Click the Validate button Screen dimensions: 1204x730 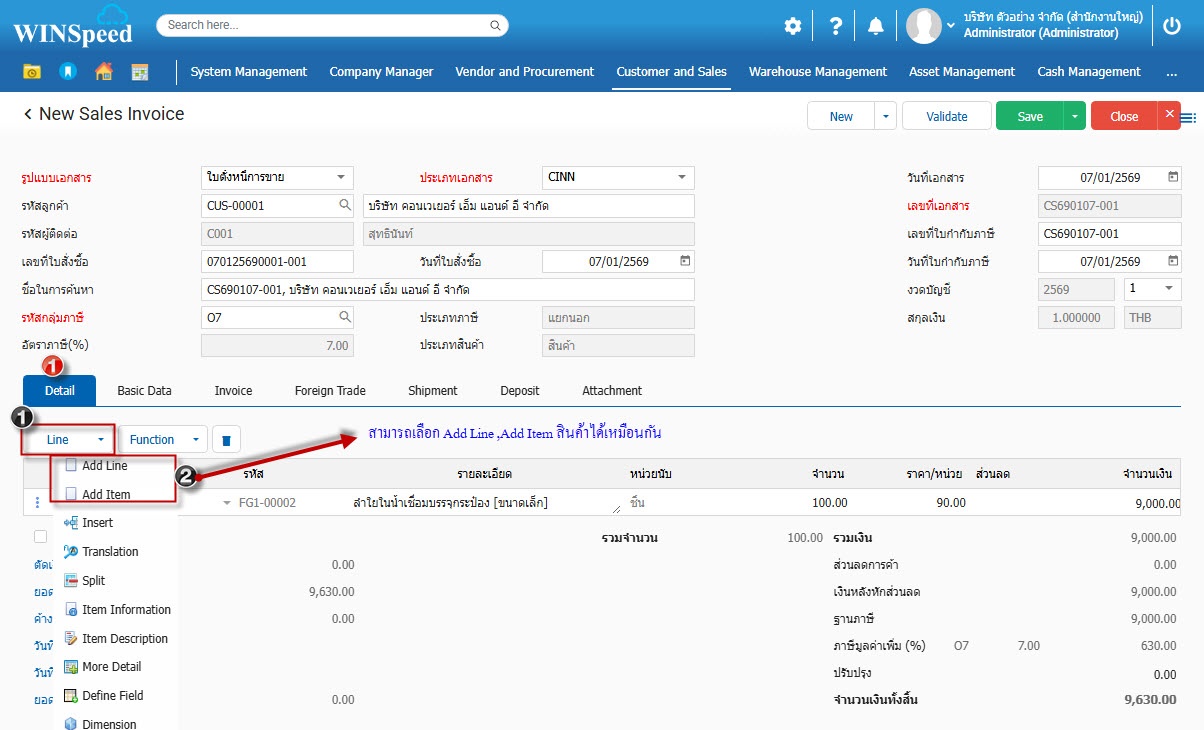946,117
